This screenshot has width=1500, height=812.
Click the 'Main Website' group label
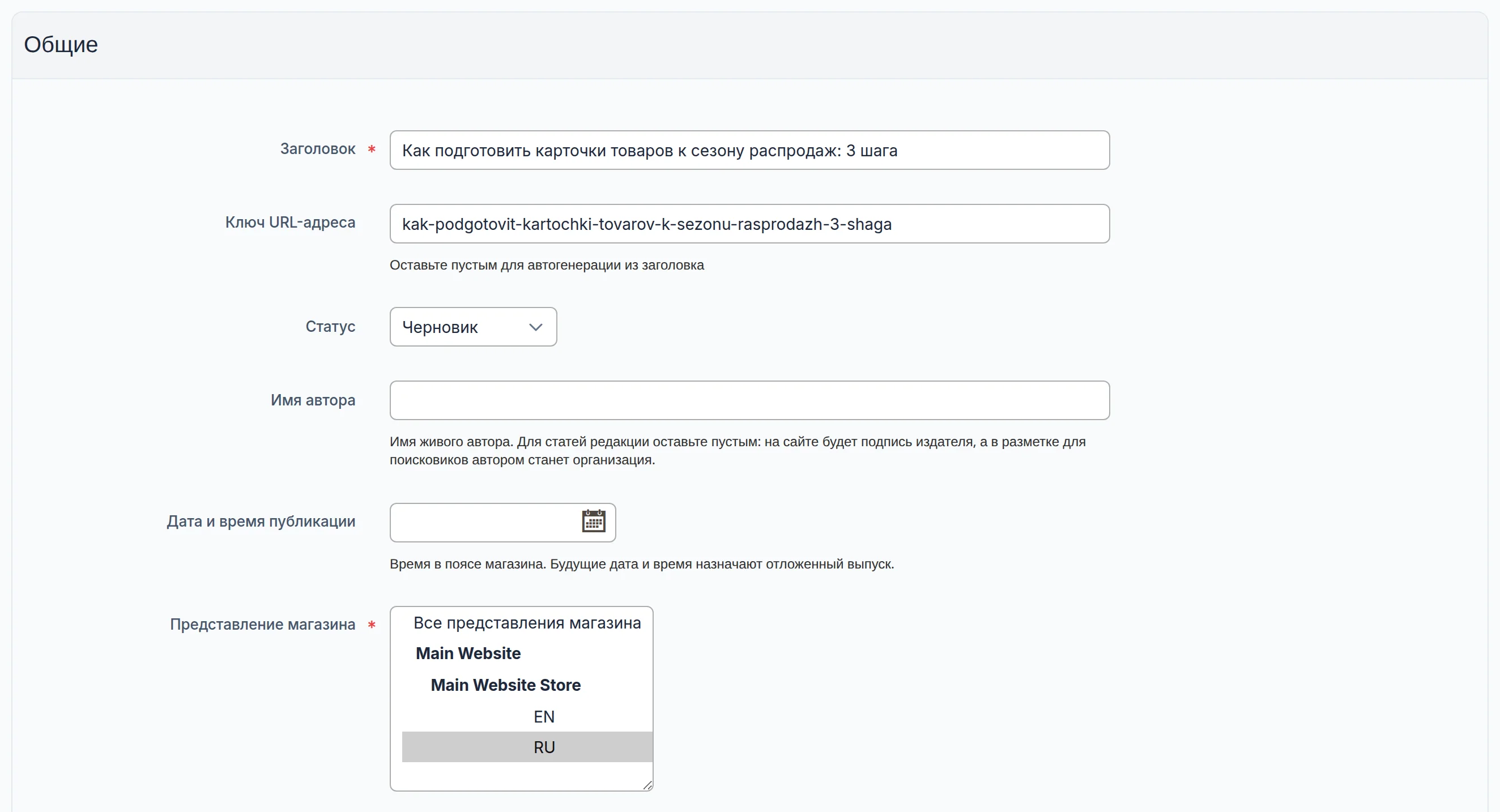click(468, 653)
